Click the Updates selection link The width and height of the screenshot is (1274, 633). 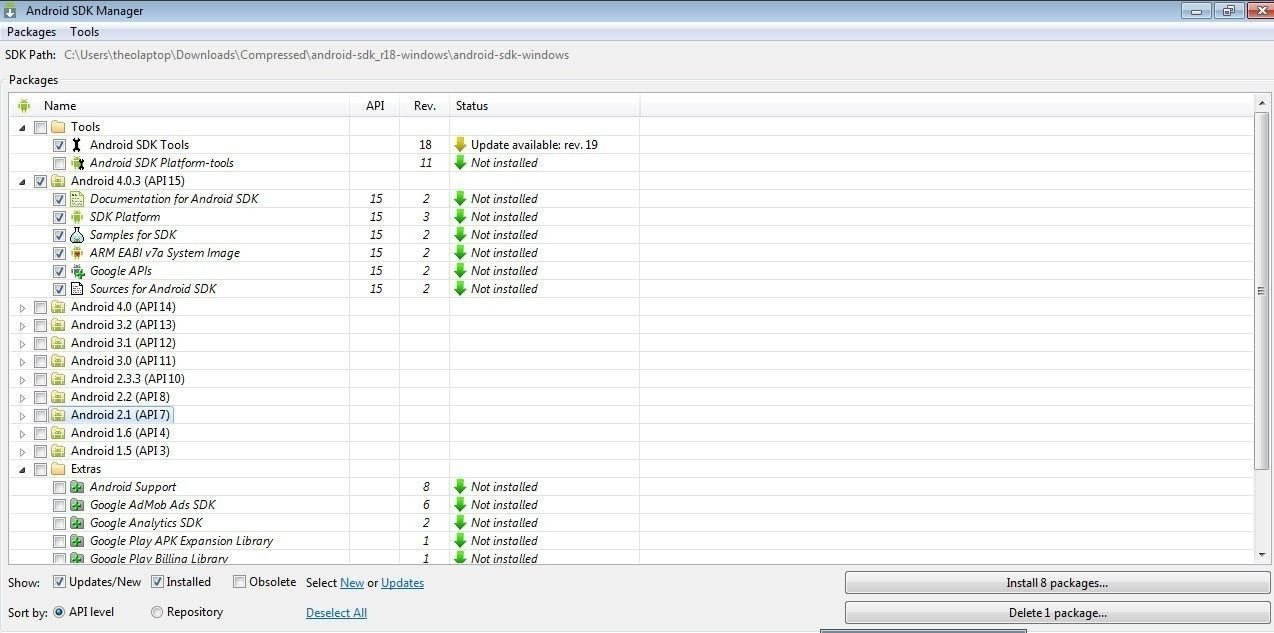coord(402,583)
